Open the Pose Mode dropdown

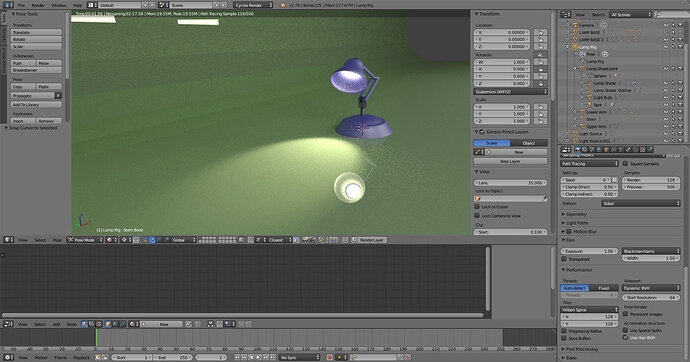[85, 240]
